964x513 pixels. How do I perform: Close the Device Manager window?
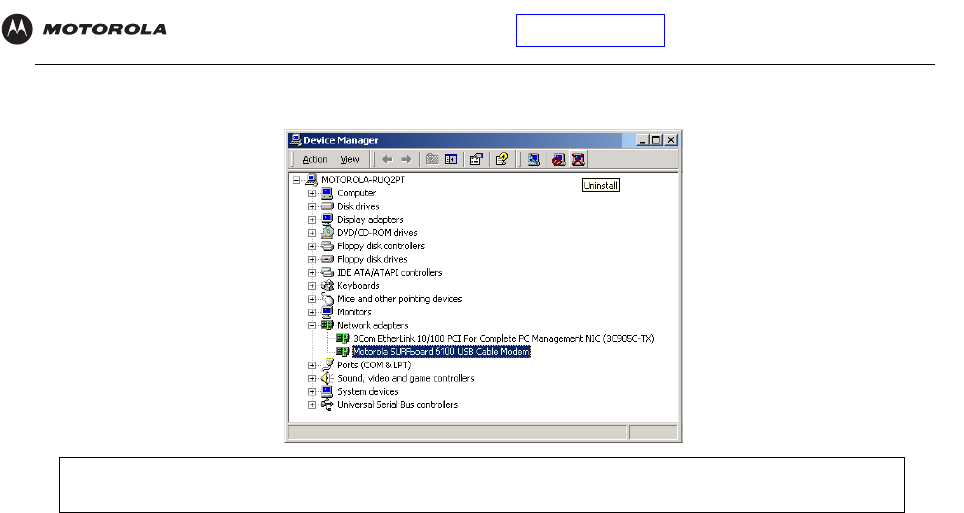[x=671, y=140]
